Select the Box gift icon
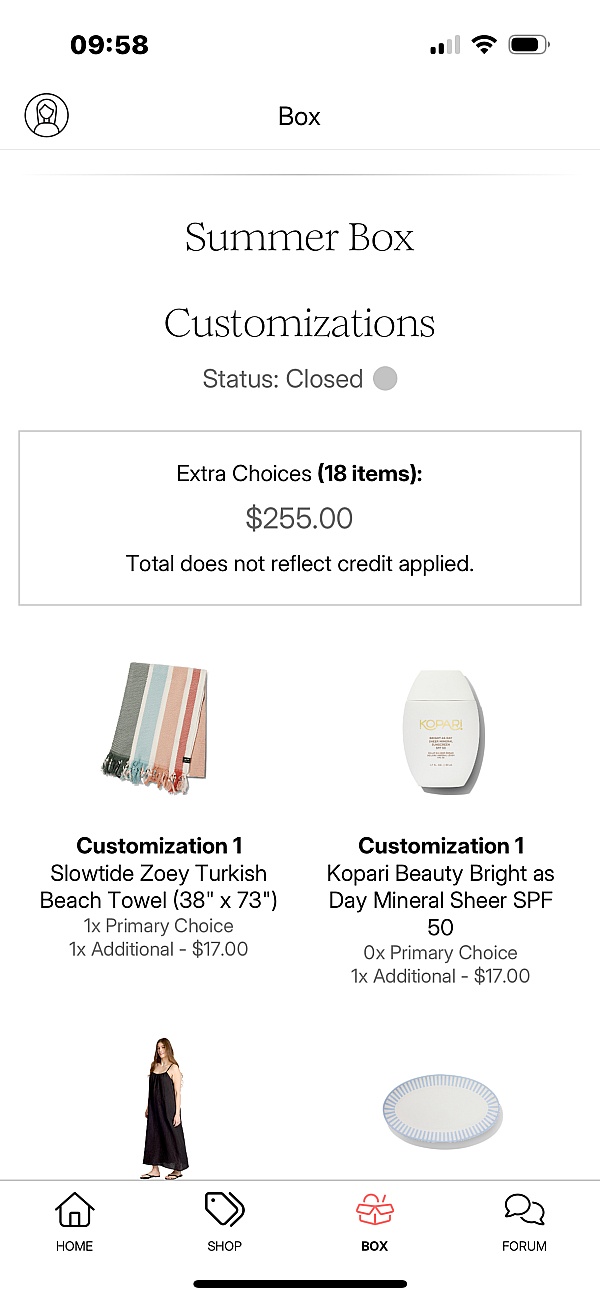Viewport: 600px width, 1300px height. pyautogui.click(x=375, y=1210)
